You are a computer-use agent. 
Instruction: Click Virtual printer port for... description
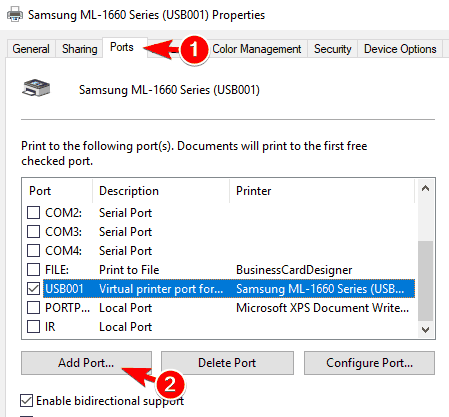click(x=161, y=289)
